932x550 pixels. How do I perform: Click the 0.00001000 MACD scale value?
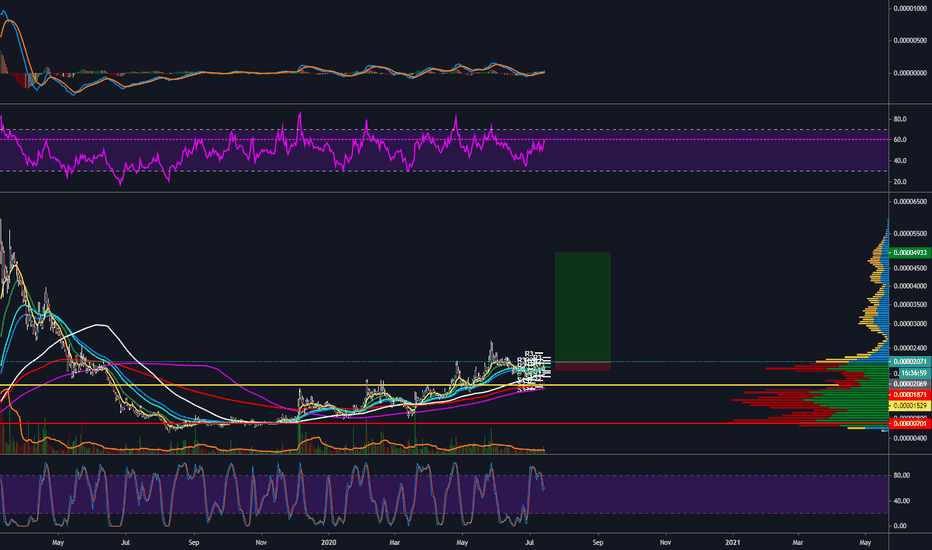click(x=910, y=8)
